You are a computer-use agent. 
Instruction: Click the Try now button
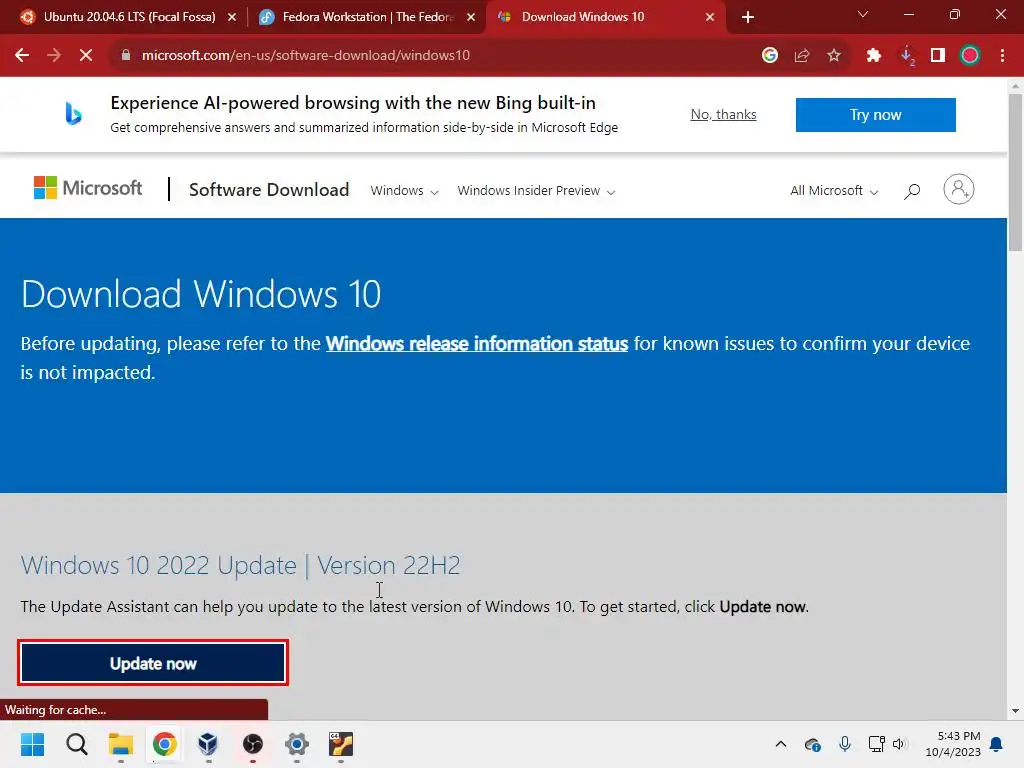[875, 115]
